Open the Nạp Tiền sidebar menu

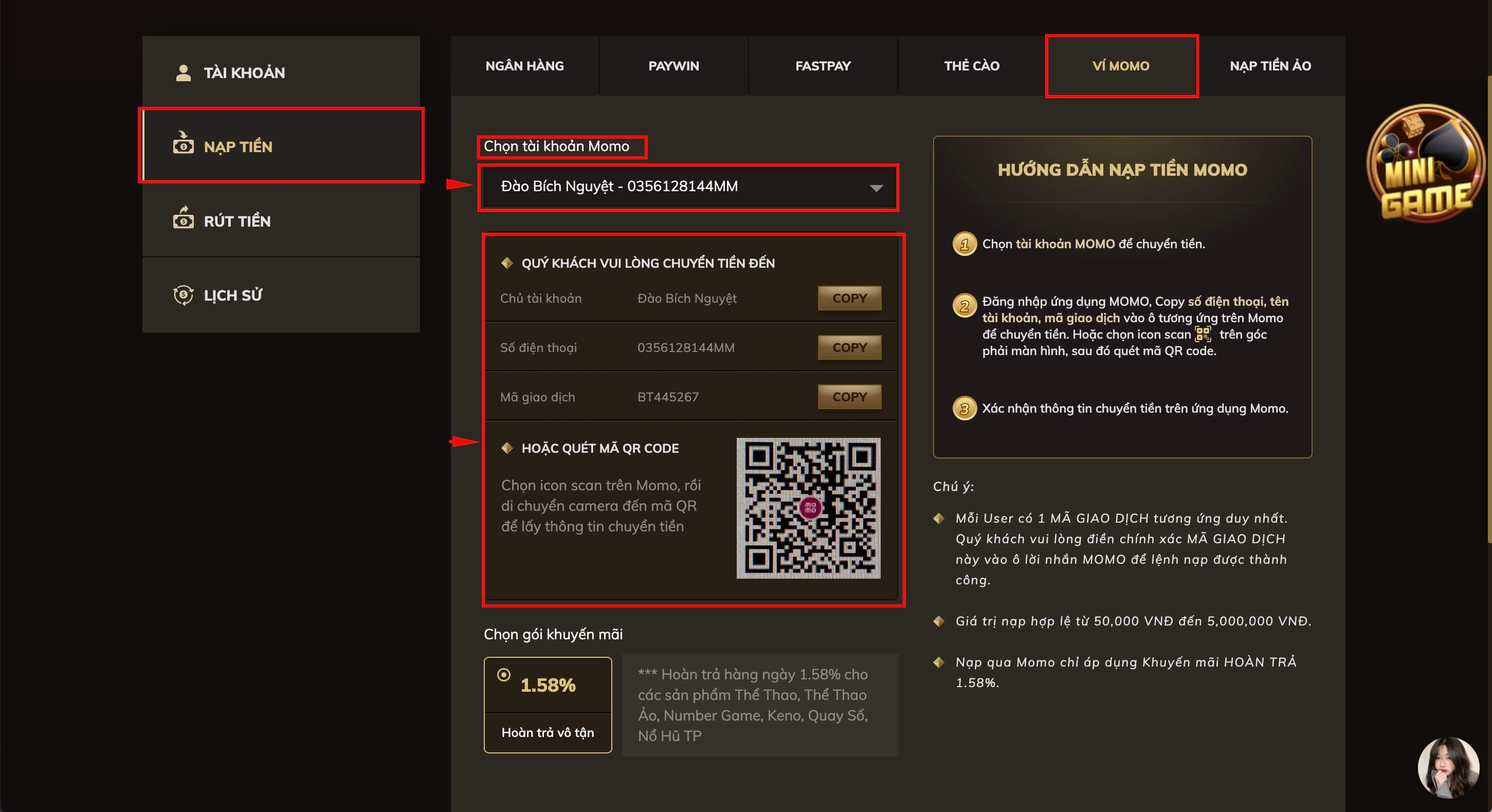281,146
